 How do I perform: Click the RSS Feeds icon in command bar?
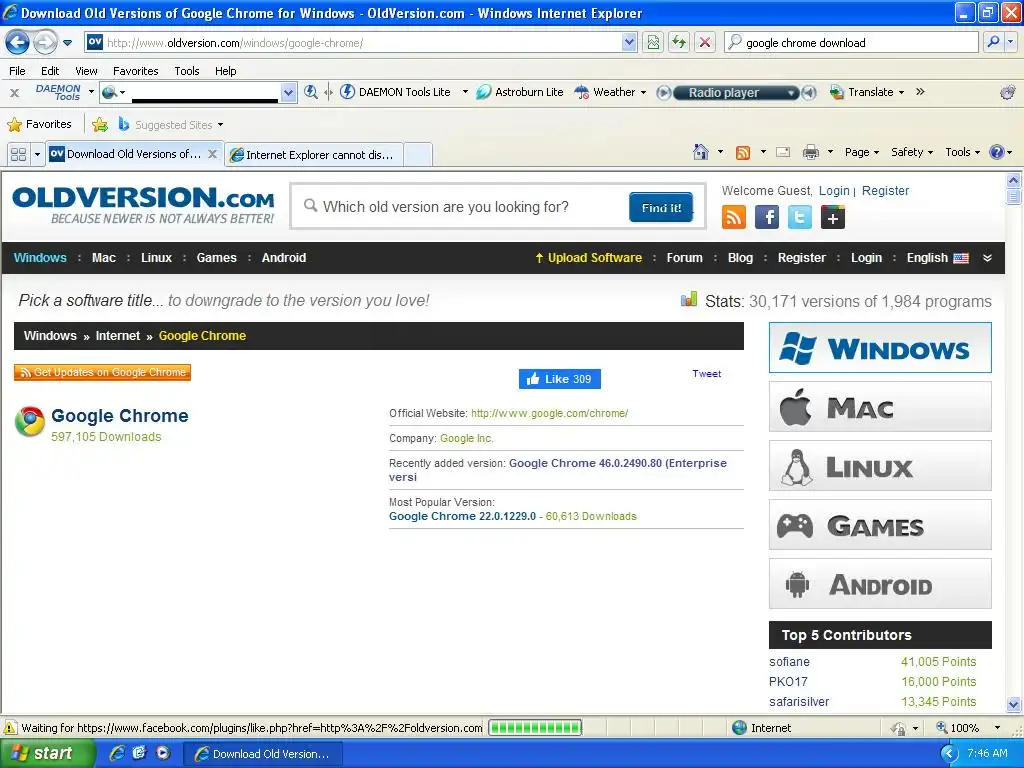tap(743, 152)
